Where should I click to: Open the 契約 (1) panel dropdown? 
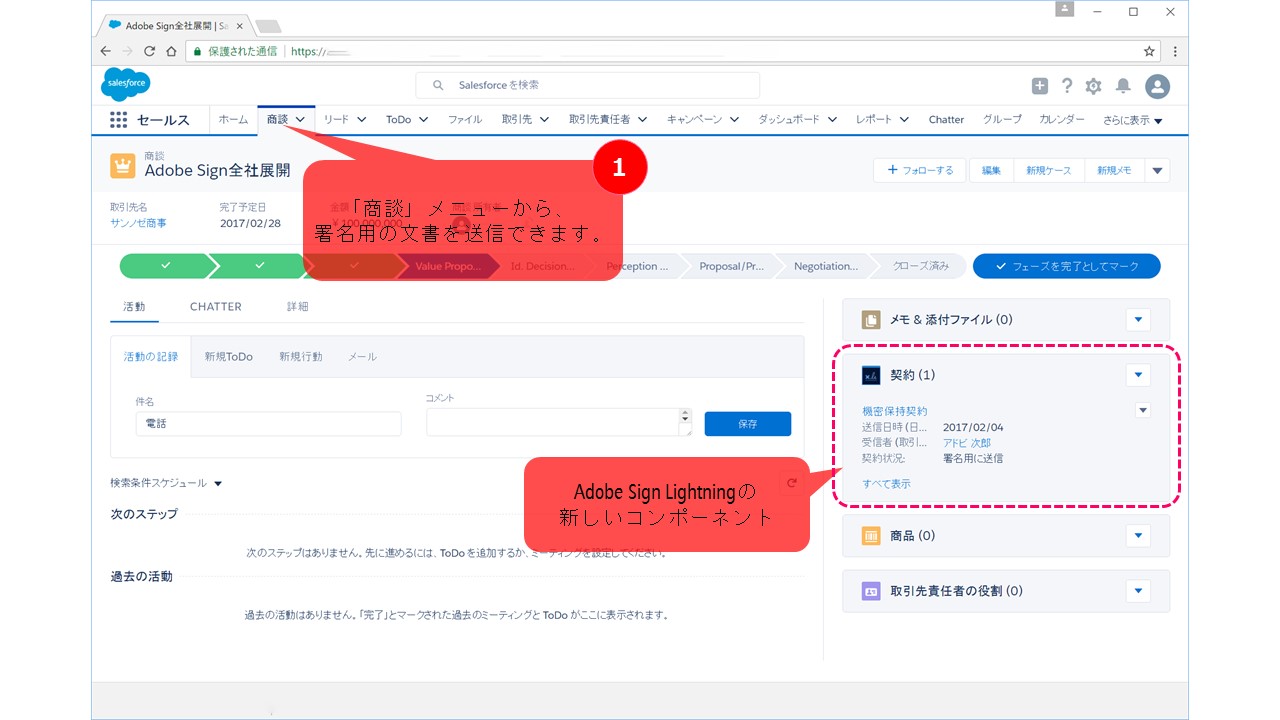1138,375
